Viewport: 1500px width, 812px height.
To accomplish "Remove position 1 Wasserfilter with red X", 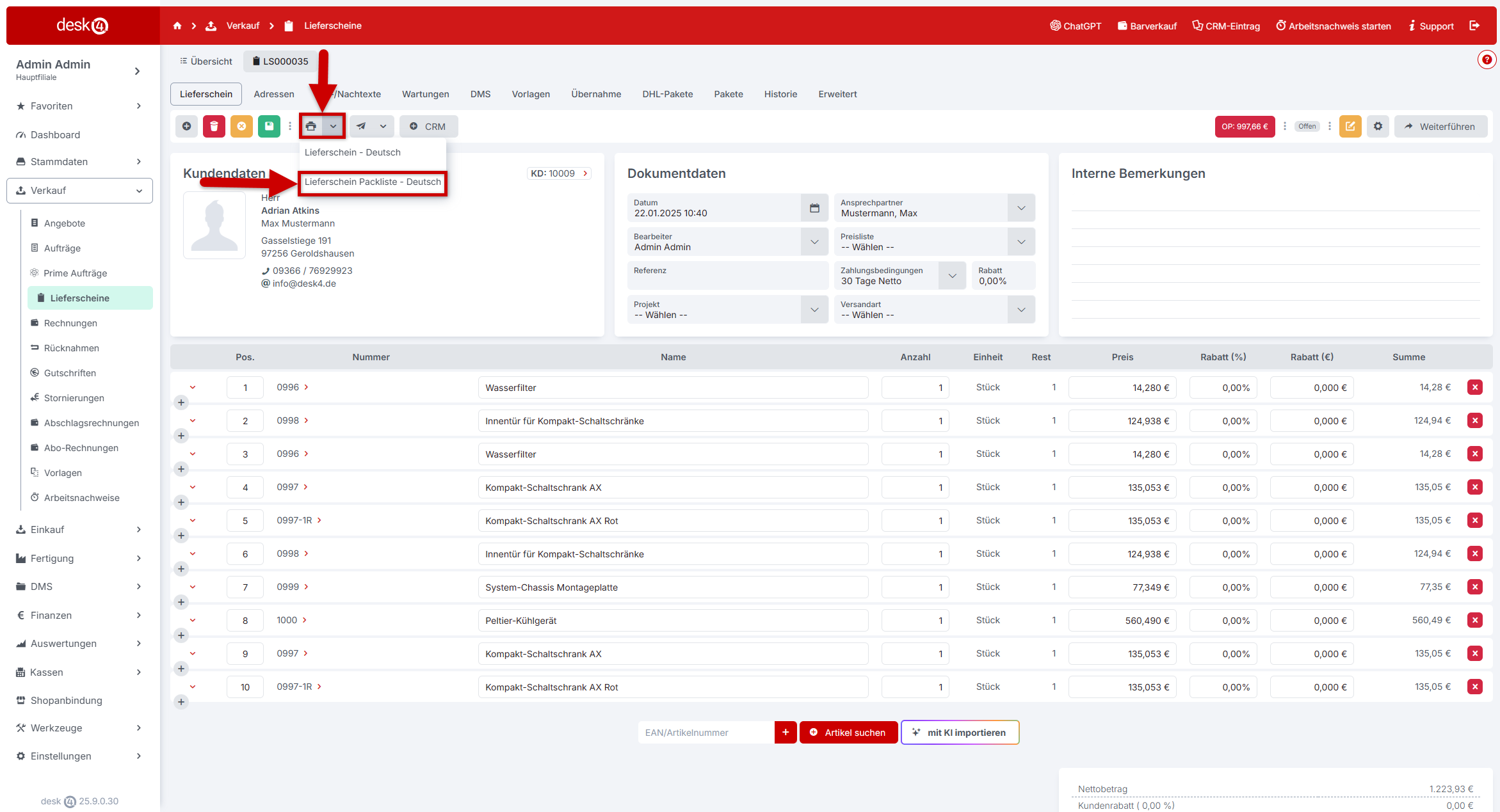I will click(x=1475, y=387).
